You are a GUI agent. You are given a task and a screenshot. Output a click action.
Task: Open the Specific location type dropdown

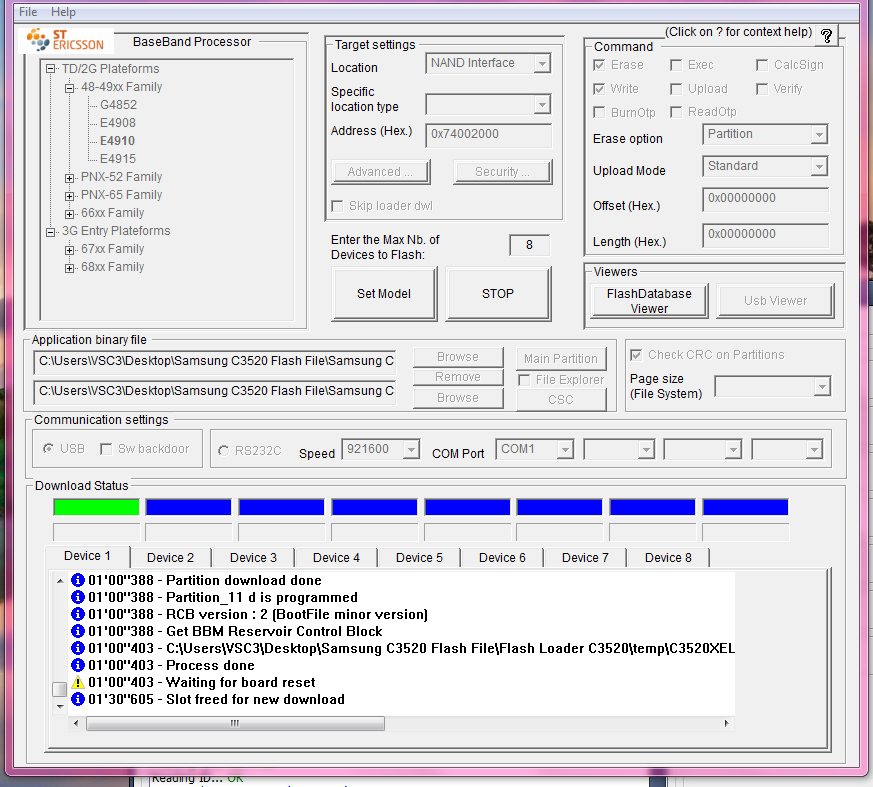[542, 105]
